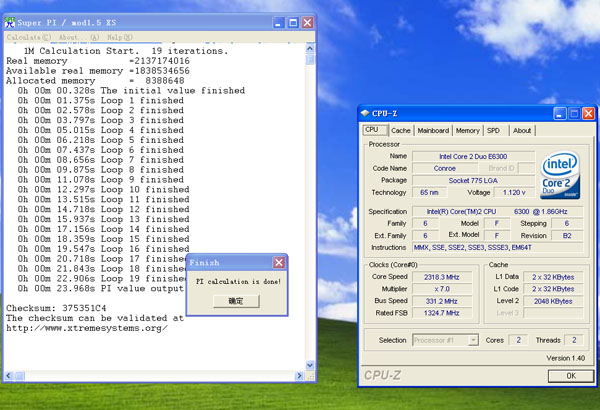Viewport: 600px width, 410px height.
Task: Click the Super PI app icon in title bar
Action: (10, 23)
